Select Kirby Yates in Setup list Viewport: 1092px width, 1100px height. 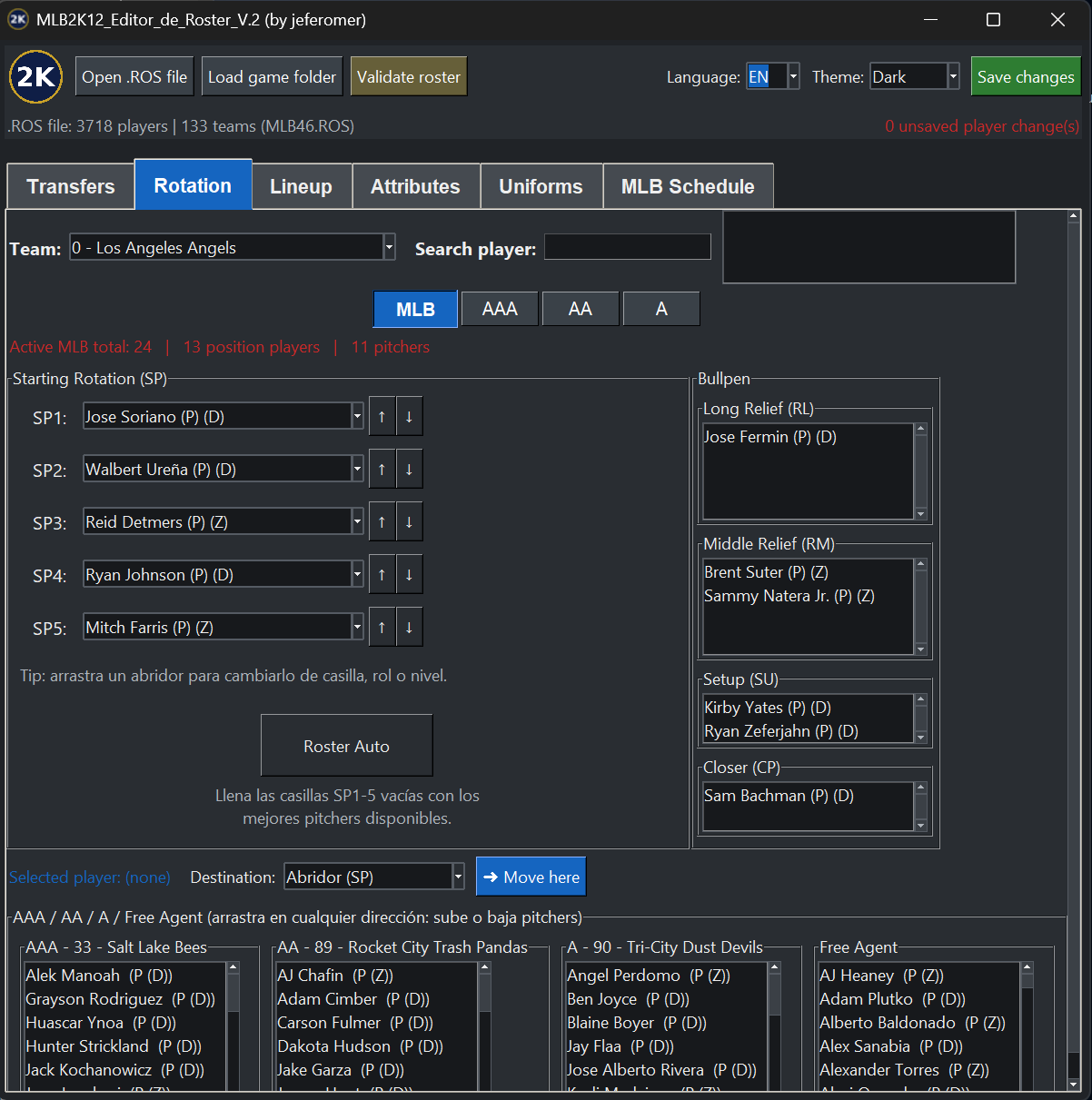(x=808, y=708)
